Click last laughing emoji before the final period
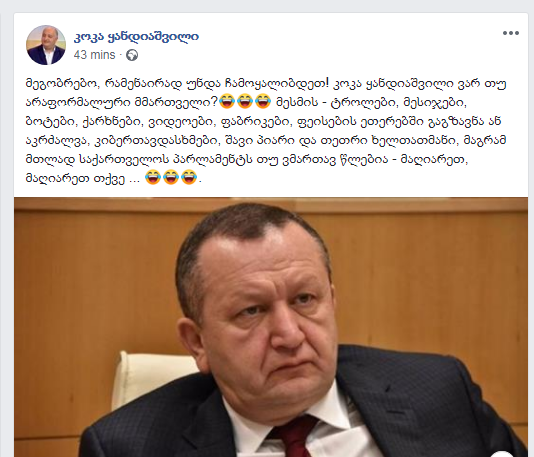Viewport: 534px width, 457px height. (x=189, y=178)
